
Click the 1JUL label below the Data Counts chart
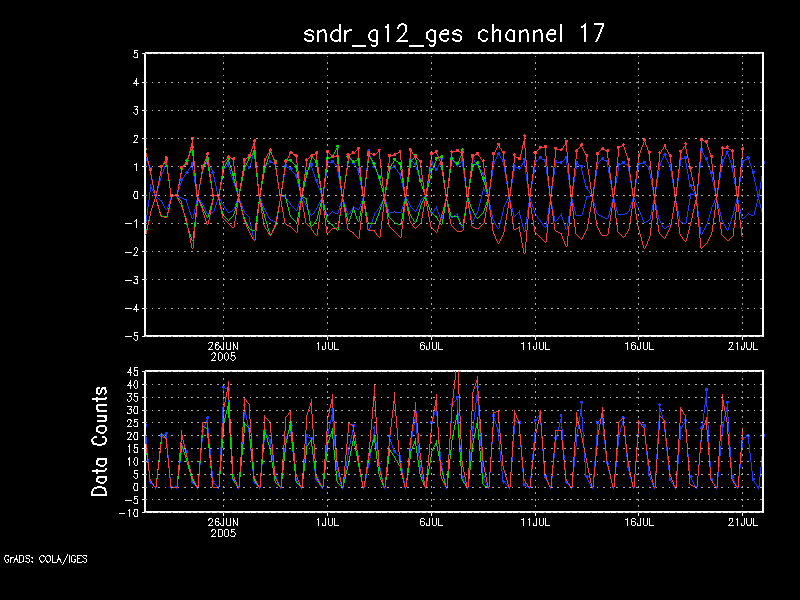pyautogui.click(x=326, y=522)
